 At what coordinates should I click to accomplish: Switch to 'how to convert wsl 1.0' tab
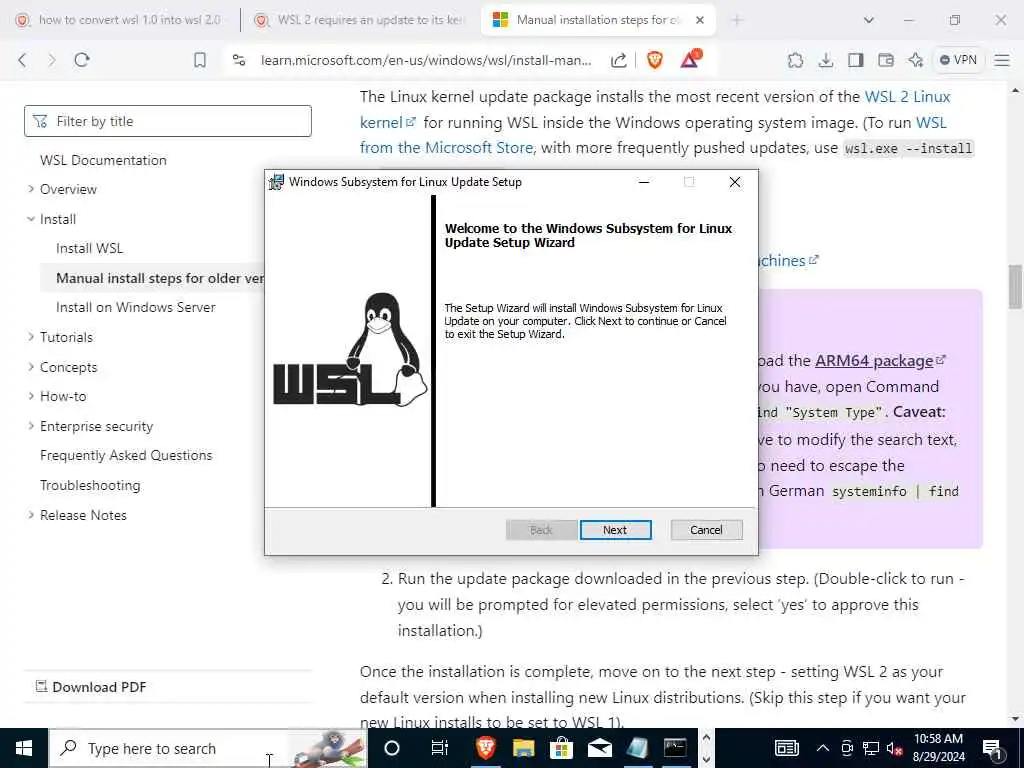[x=121, y=20]
